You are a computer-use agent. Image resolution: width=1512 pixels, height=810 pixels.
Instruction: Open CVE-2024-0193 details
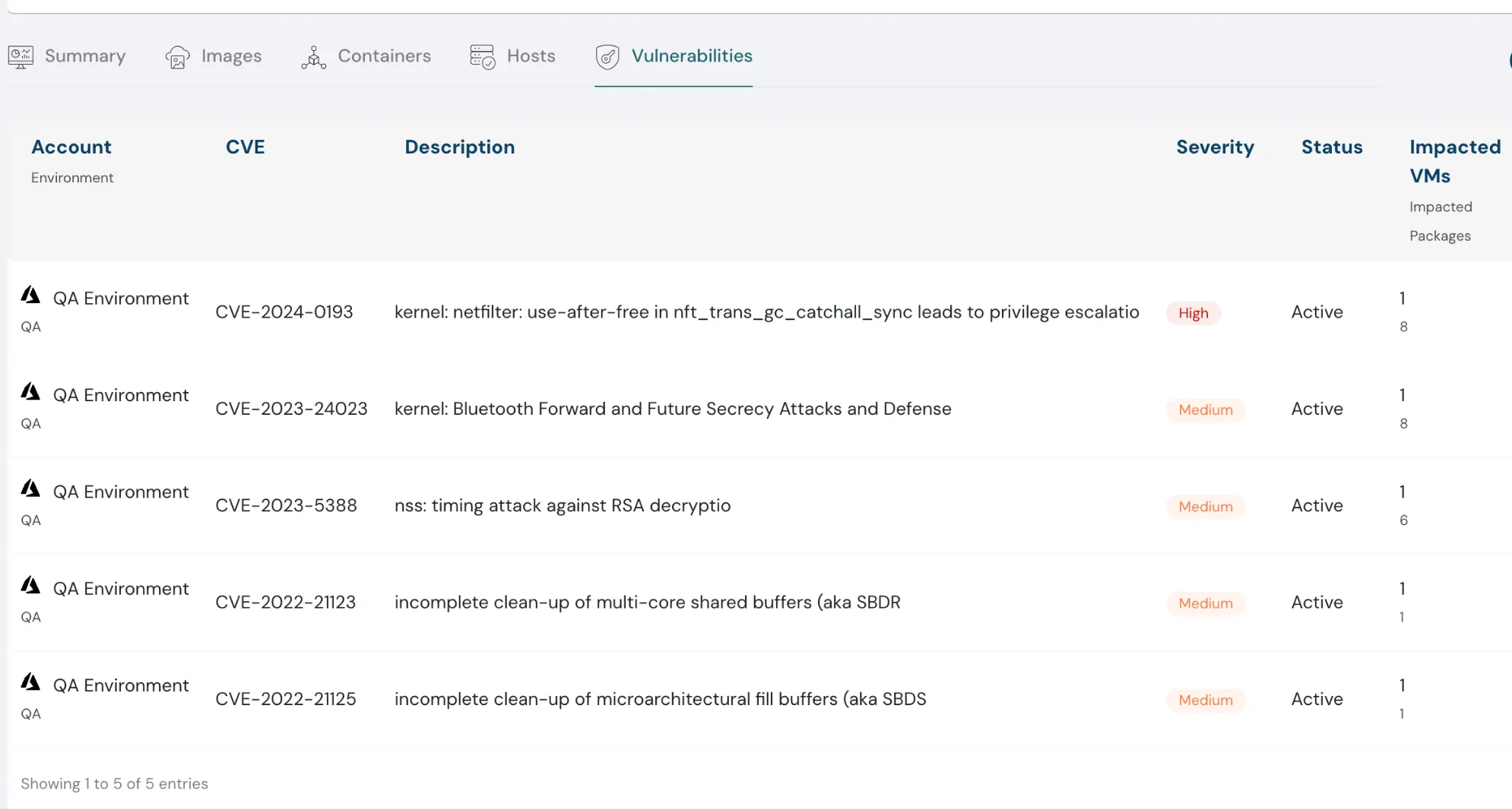point(284,312)
